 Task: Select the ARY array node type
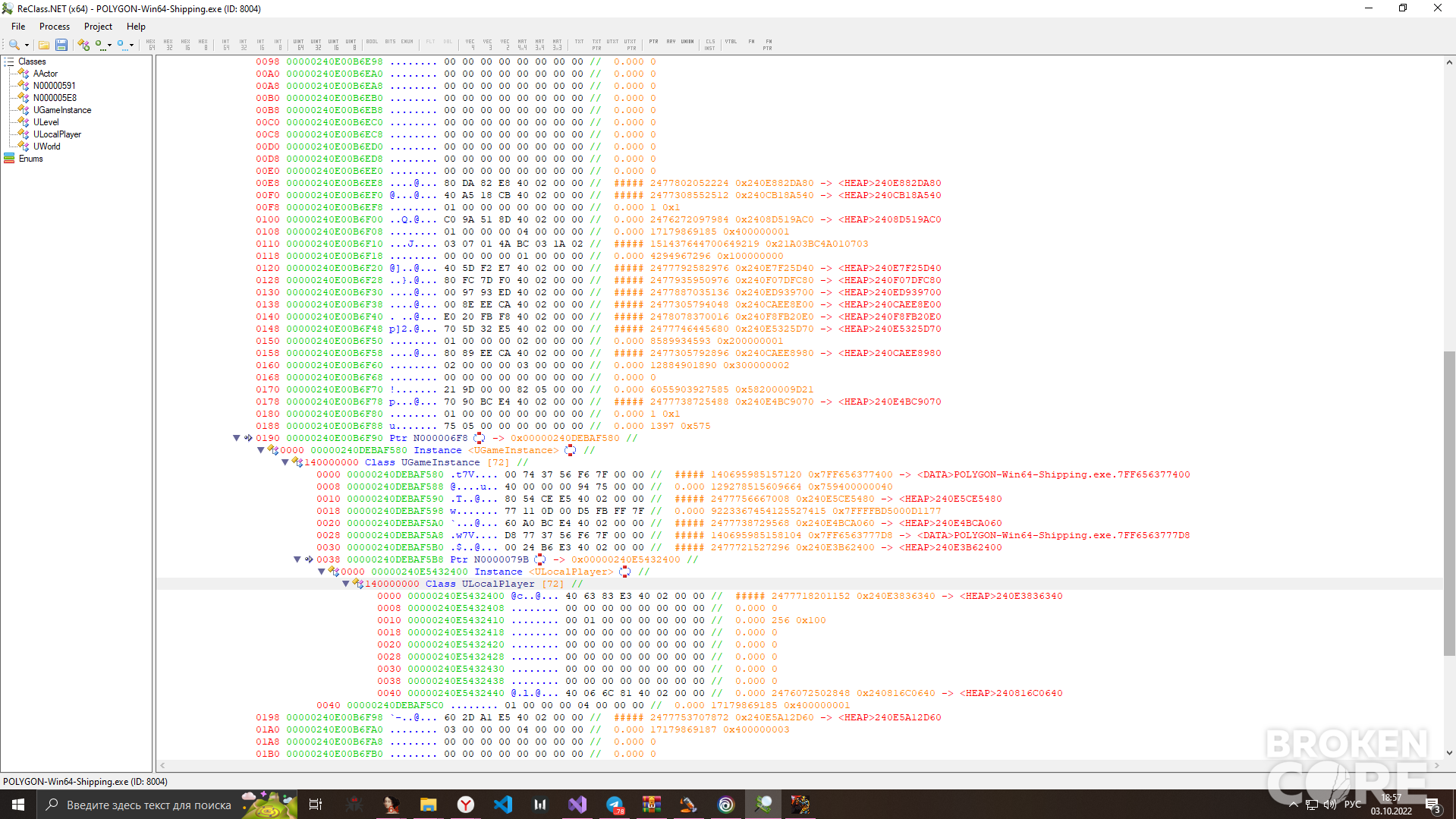coord(671,43)
